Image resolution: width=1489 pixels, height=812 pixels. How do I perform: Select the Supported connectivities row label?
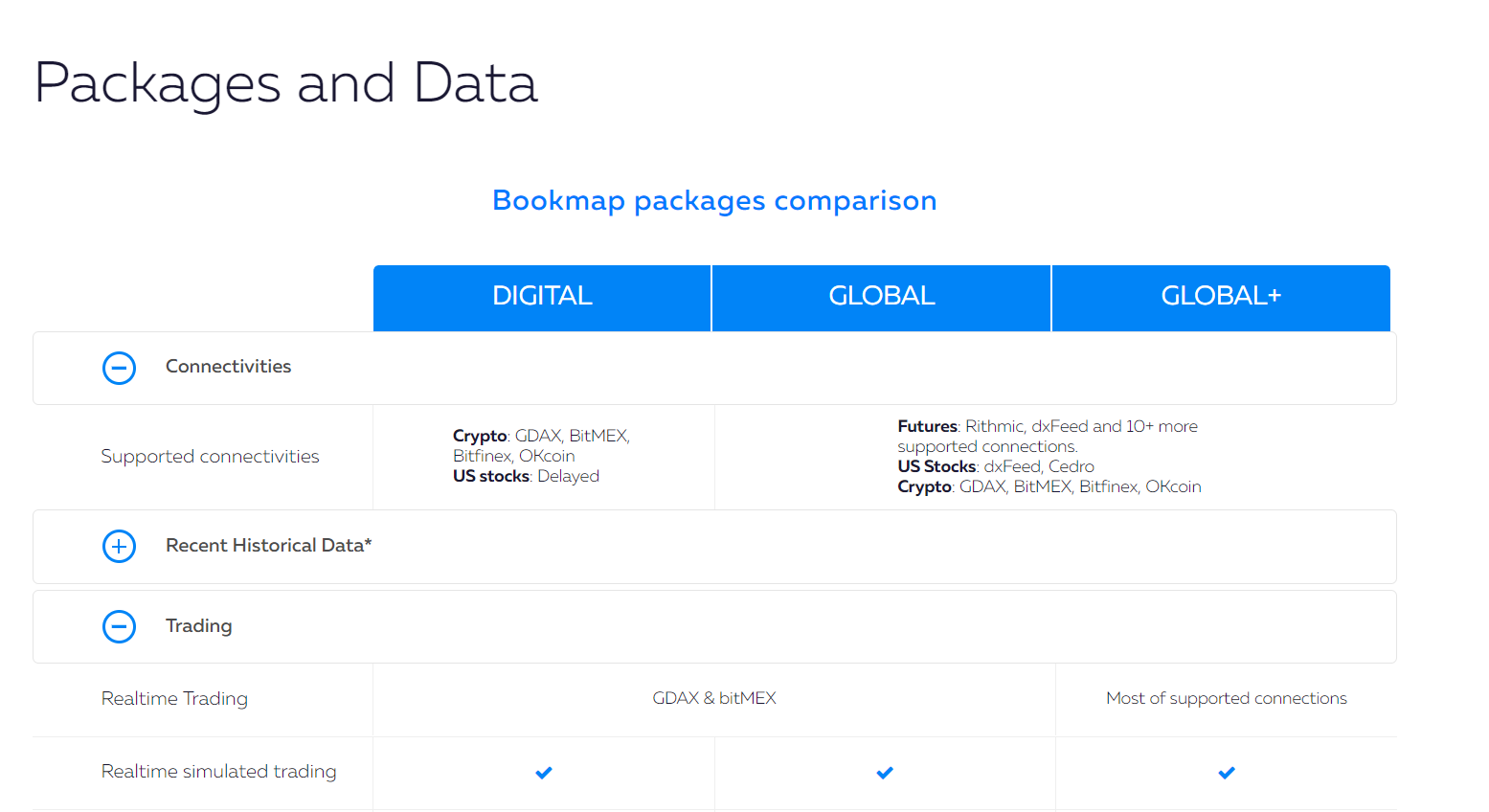(210, 457)
